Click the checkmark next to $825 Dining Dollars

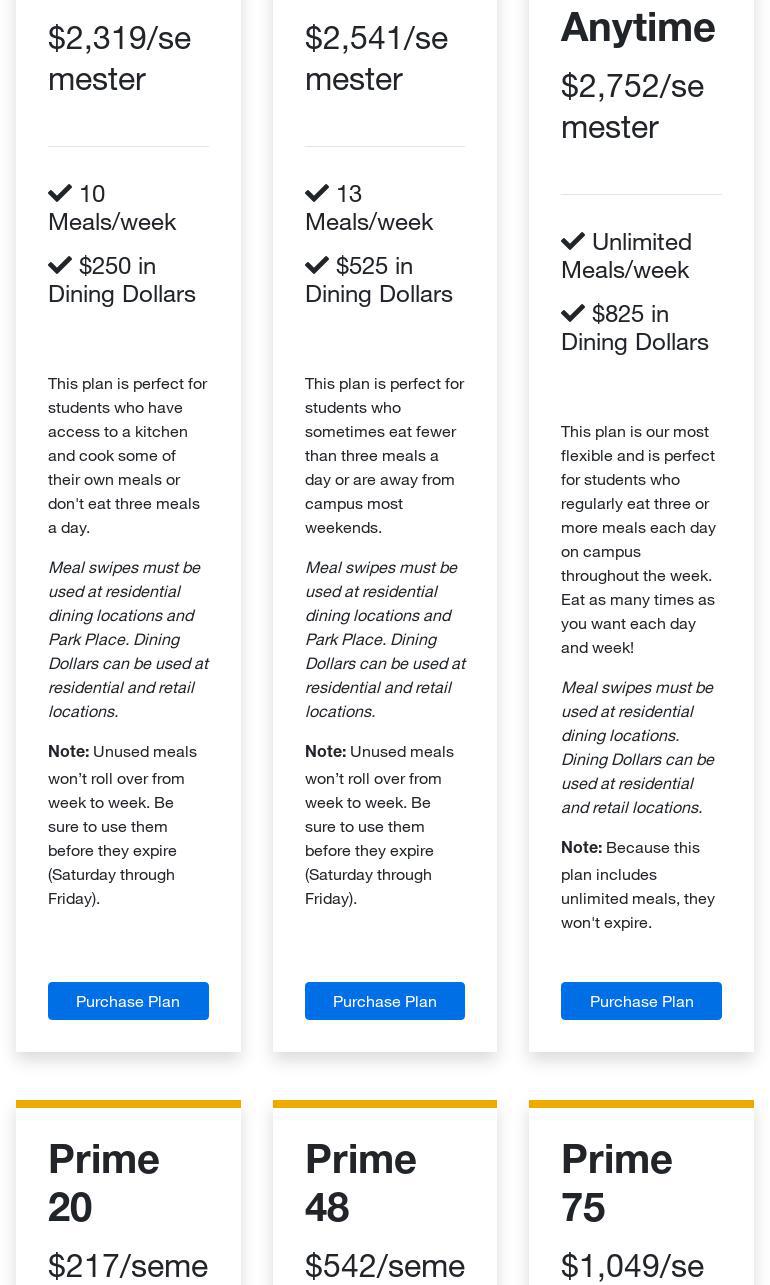point(573,313)
